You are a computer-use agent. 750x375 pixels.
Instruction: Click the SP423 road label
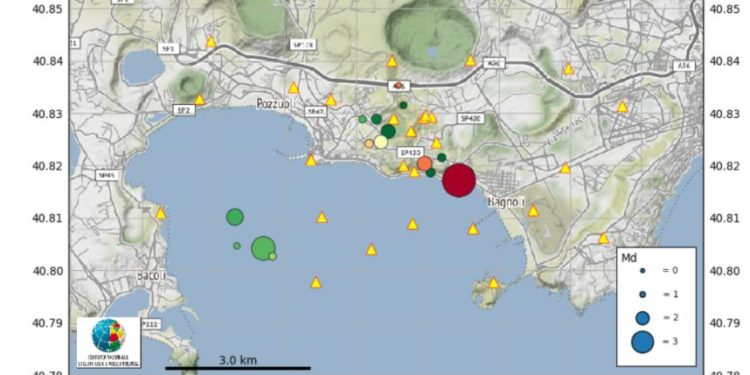point(410,153)
